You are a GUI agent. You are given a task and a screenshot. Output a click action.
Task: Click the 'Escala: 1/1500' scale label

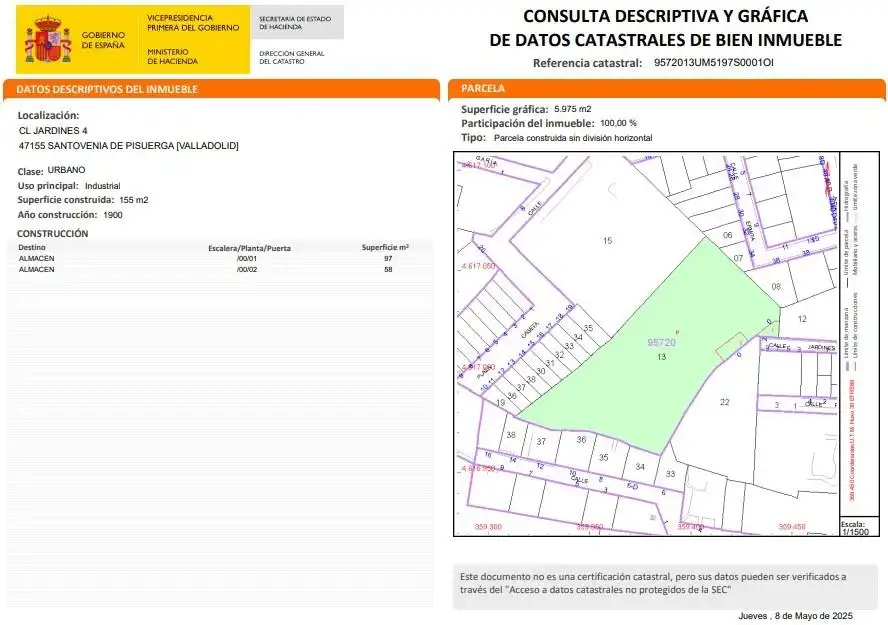pos(854,528)
